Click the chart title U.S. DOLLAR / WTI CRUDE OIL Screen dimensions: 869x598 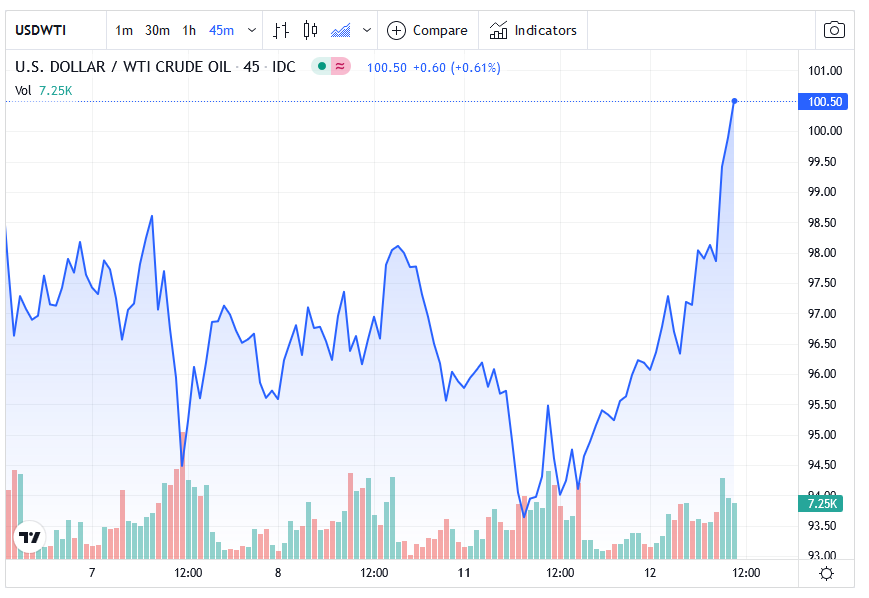point(122,67)
